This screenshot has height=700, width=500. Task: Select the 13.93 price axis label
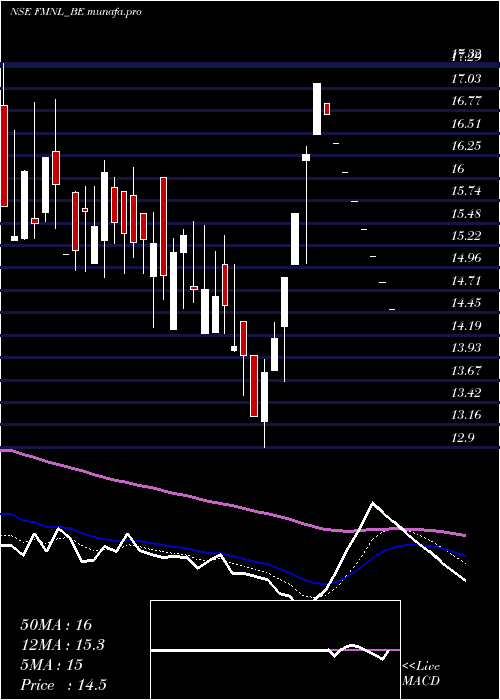tap(466, 348)
